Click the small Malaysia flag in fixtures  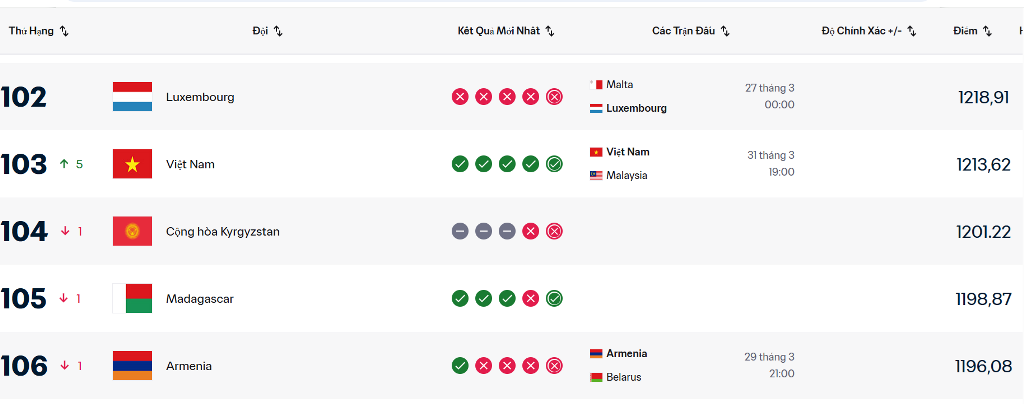click(x=596, y=176)
